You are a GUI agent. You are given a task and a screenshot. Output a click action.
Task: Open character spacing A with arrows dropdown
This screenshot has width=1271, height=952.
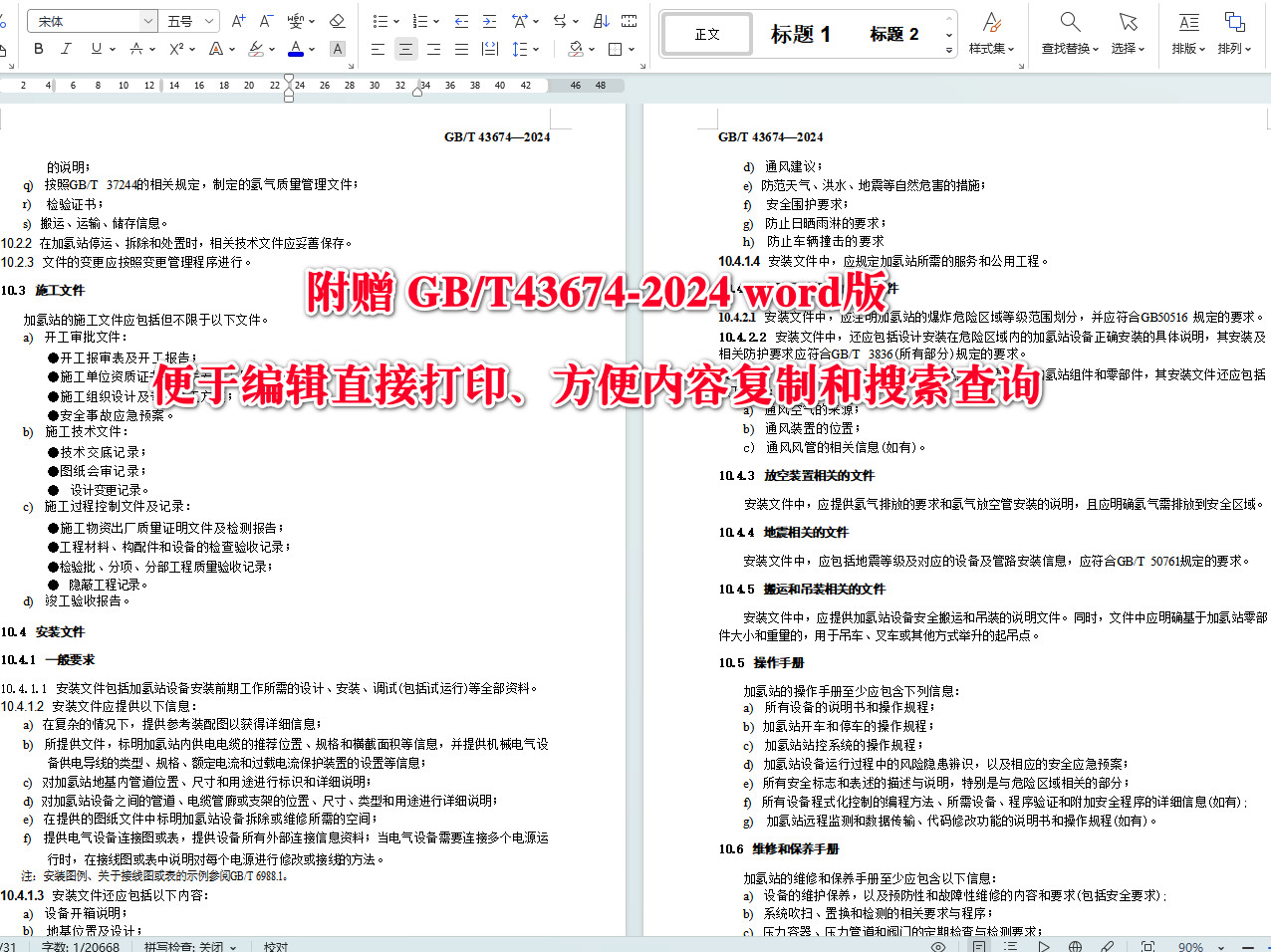point(523,21)
